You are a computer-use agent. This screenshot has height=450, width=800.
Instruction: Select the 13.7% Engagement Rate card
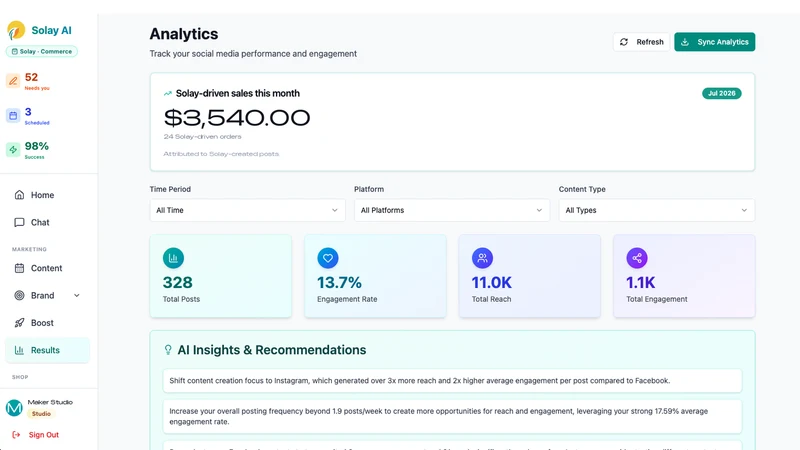[375, 276]
